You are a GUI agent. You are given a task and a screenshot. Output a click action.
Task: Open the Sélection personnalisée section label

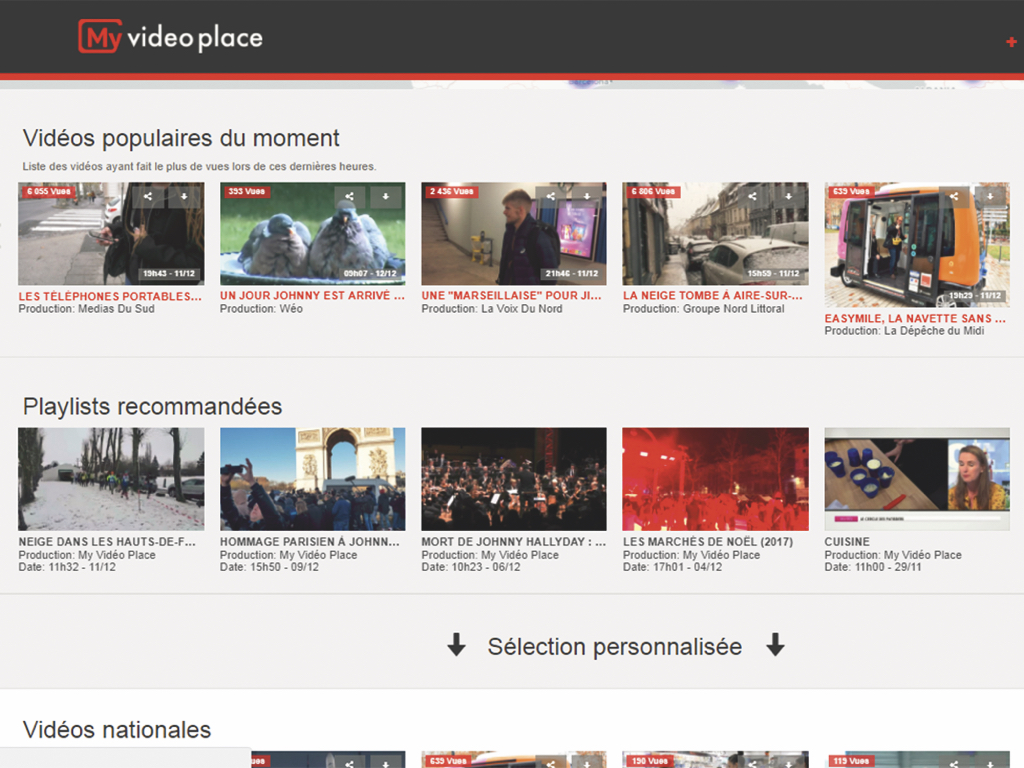coord(614,647)
